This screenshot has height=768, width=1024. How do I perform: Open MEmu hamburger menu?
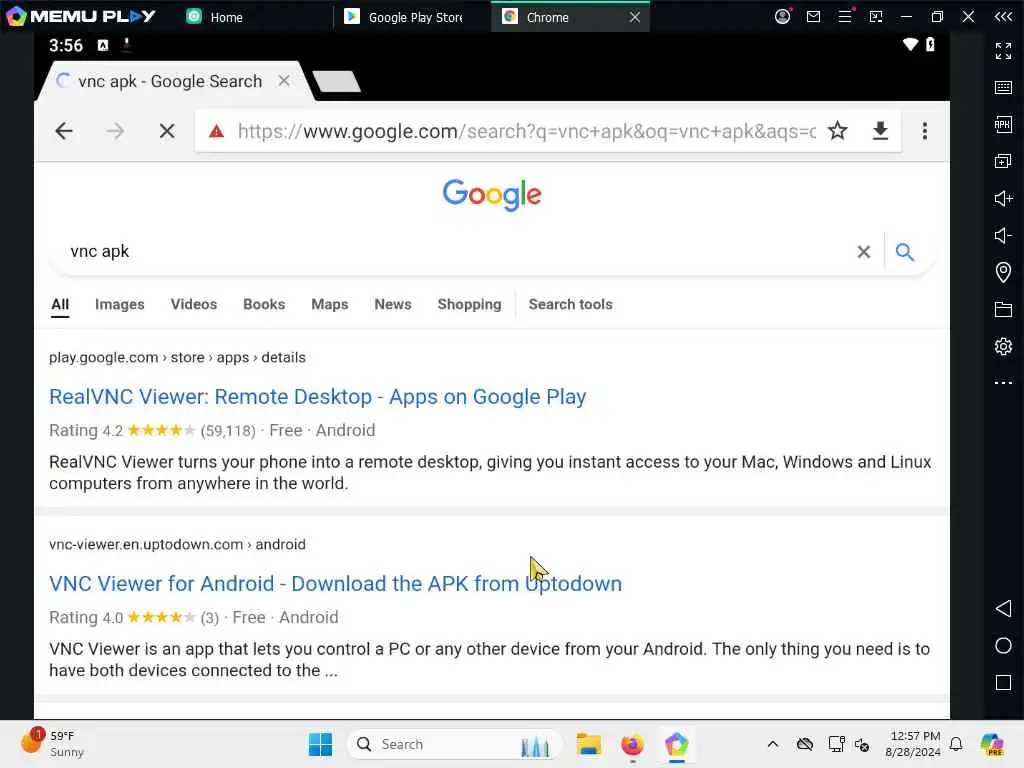(x=845, y=16)
